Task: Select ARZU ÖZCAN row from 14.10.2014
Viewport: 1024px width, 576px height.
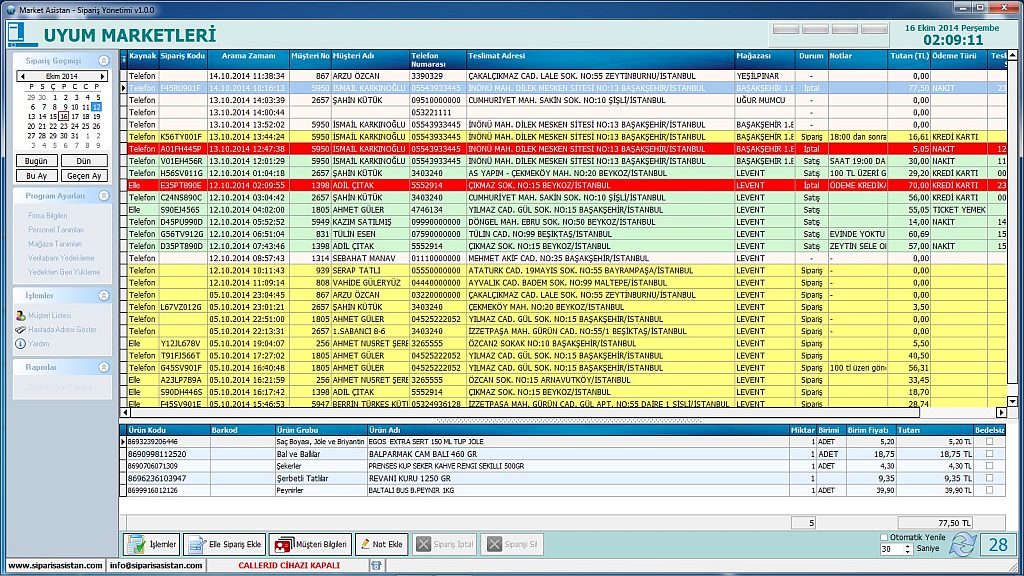Action: click(x=566, y=76)
